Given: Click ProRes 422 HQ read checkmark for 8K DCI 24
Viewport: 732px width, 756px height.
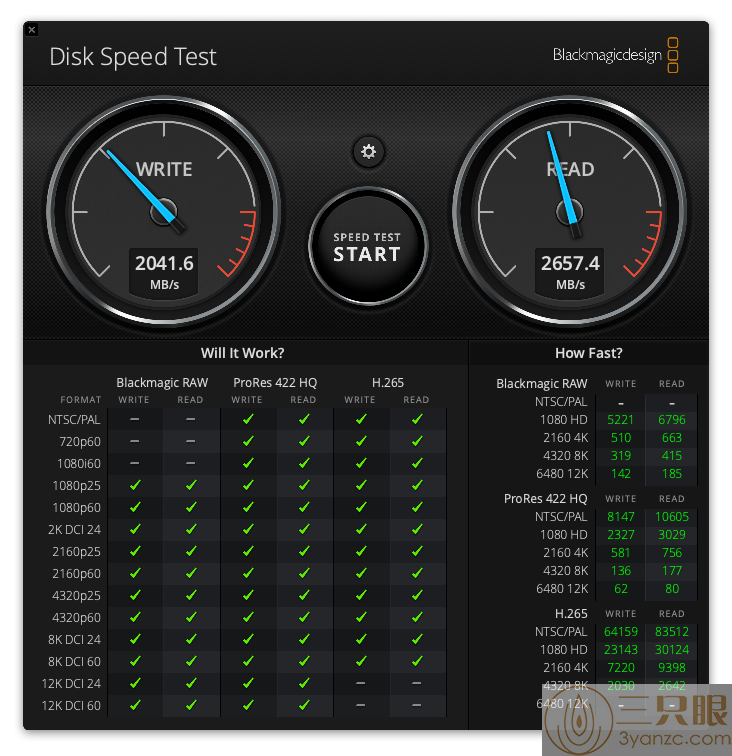Looking at the screenshot, I should pyautogui.click(x=304, y=639).
